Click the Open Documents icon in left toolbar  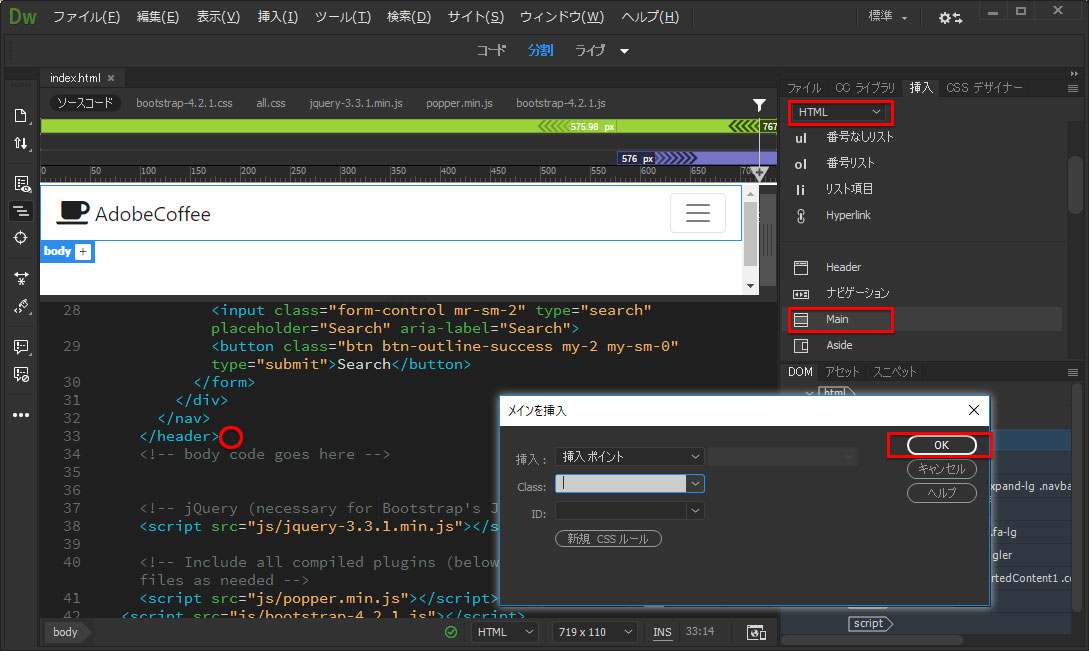[21, 115]
